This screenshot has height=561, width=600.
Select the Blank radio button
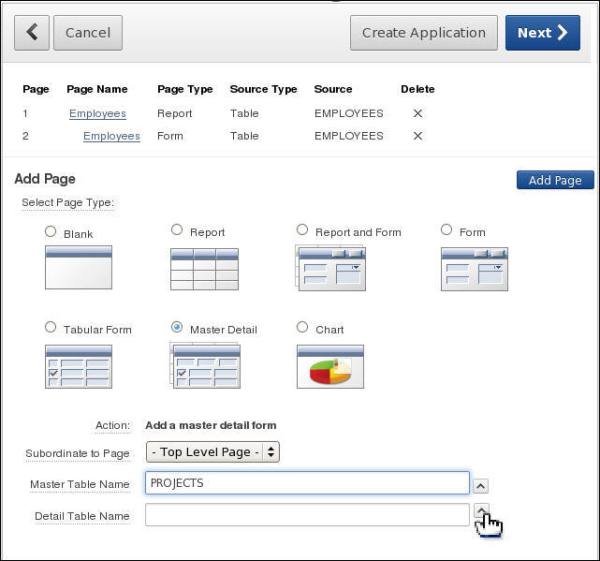[x=51, y=232]
